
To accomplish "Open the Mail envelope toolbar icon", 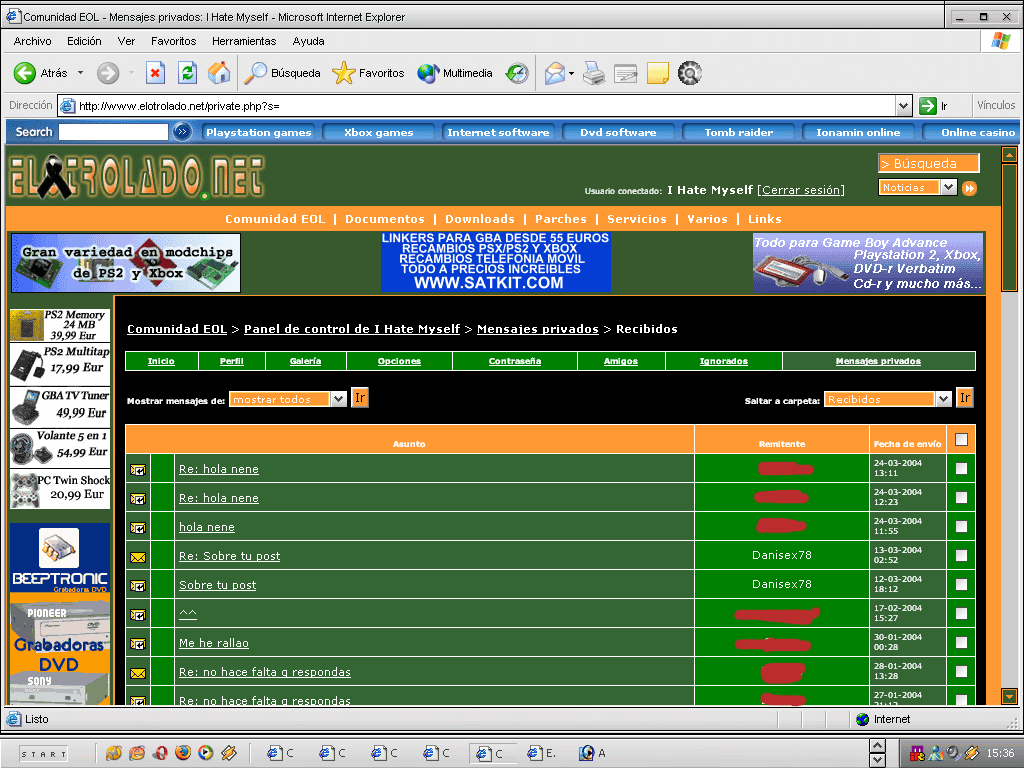I will coord(554,73).
